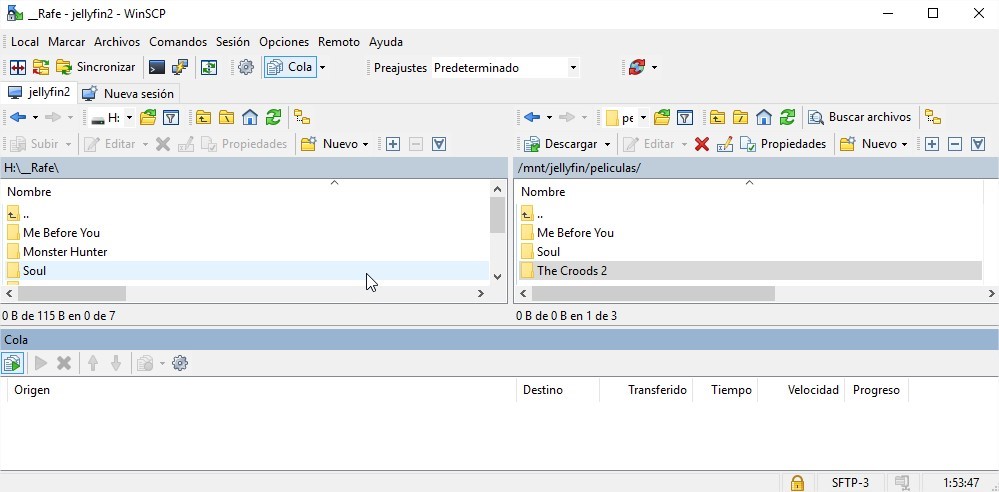Select the remote The Croods 2 folder
The height and width of the screenshot is (492, 999).
tap(750, 271)
